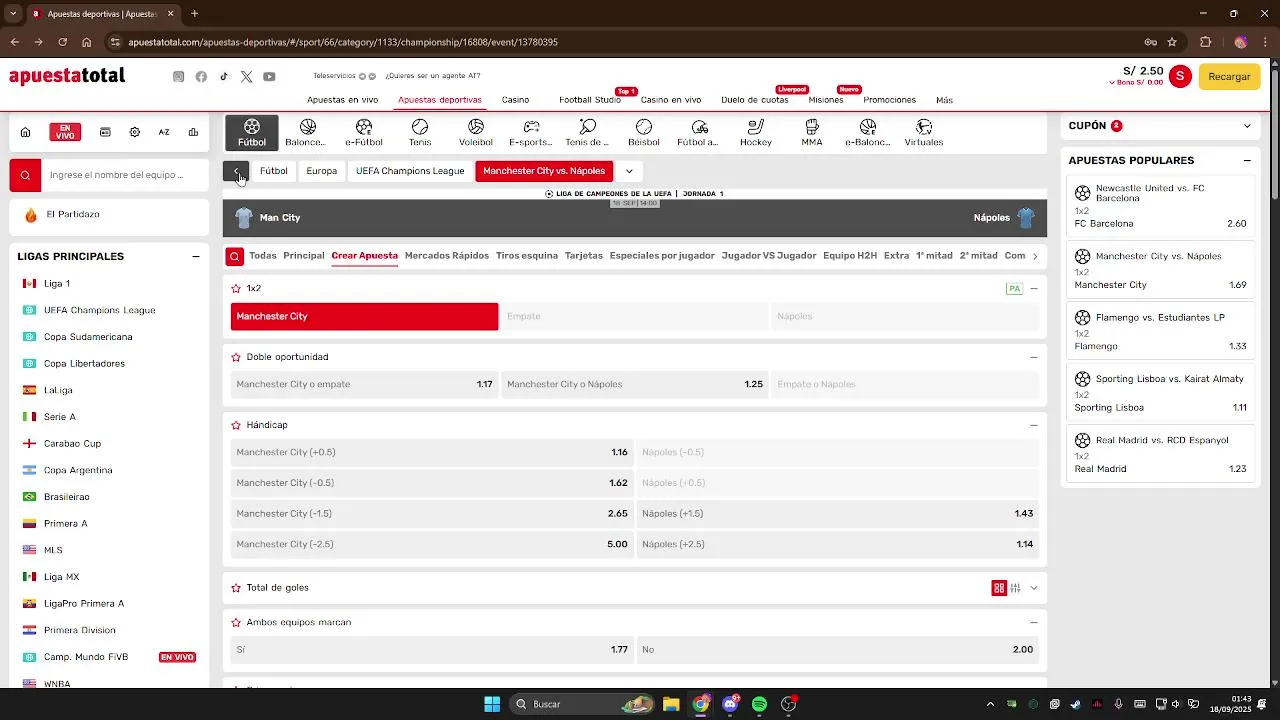This screenshot has width=1280, height=720.
Task: Toggle the PA badge on 1x2
Action: click(1014, 288)
